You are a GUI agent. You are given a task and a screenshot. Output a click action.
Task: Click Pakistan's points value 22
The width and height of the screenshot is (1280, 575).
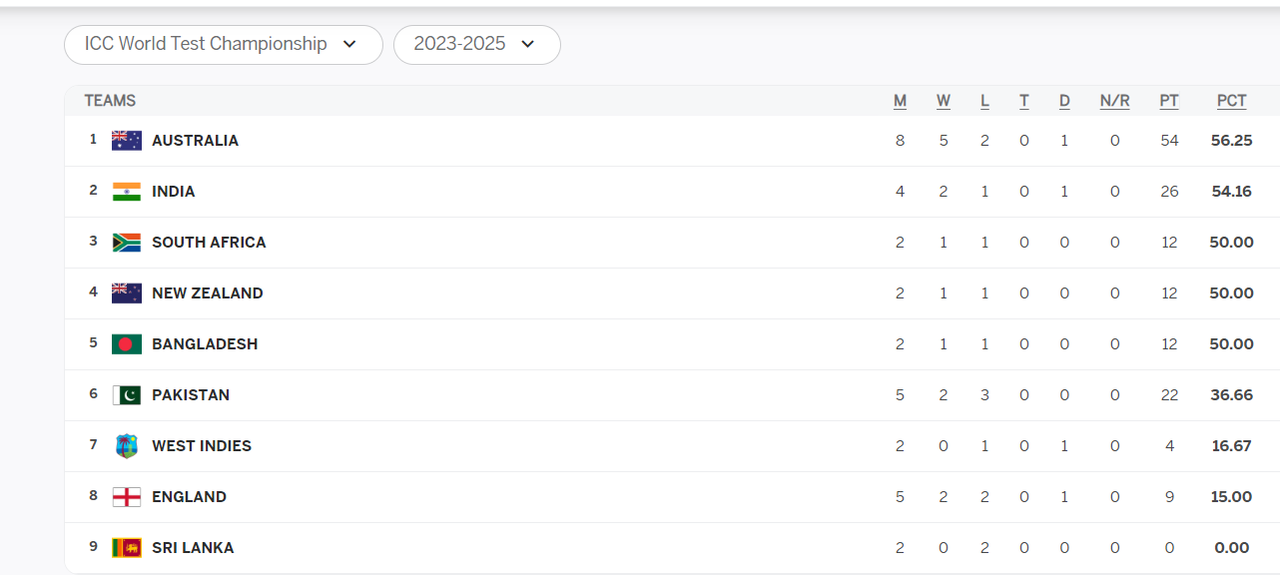coord(1170,395)
